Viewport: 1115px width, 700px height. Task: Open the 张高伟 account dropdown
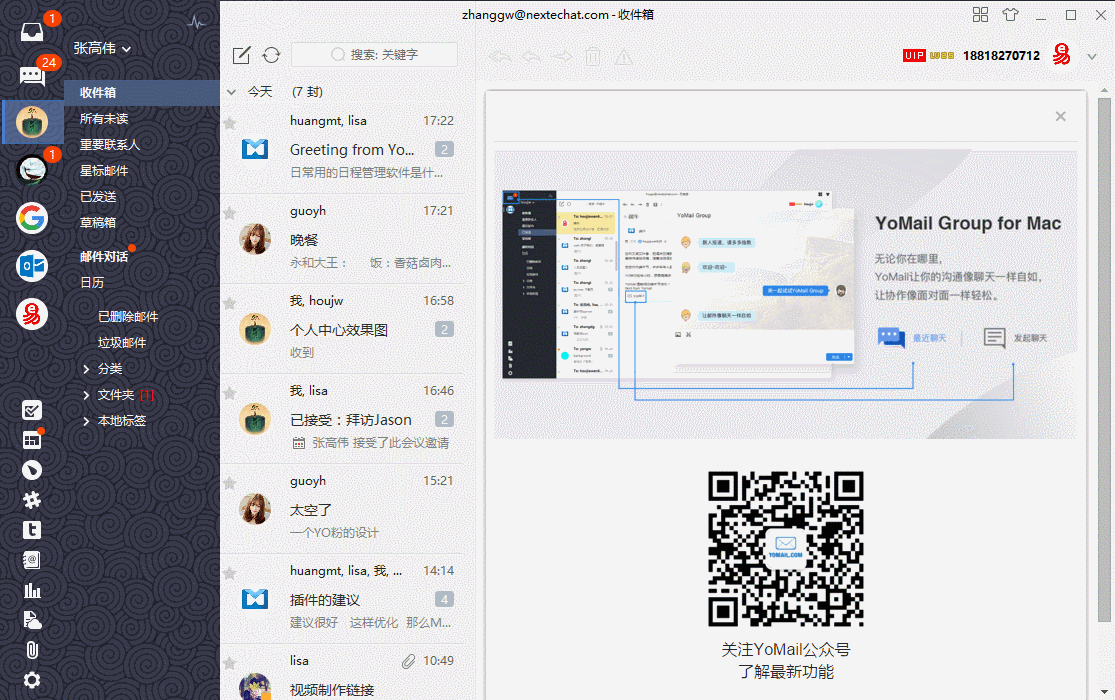(x=102, y=48)
